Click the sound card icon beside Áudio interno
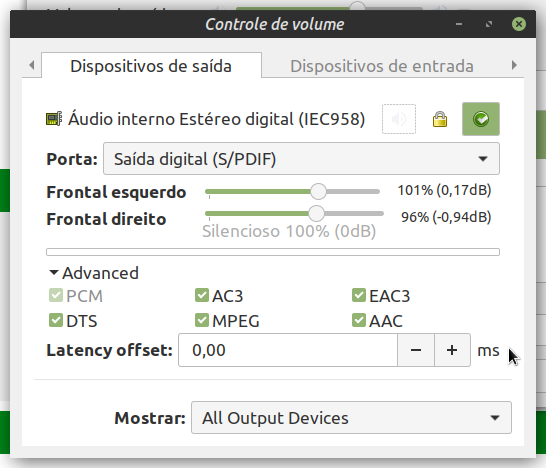 pyautogui.click(x=54, y=119)
